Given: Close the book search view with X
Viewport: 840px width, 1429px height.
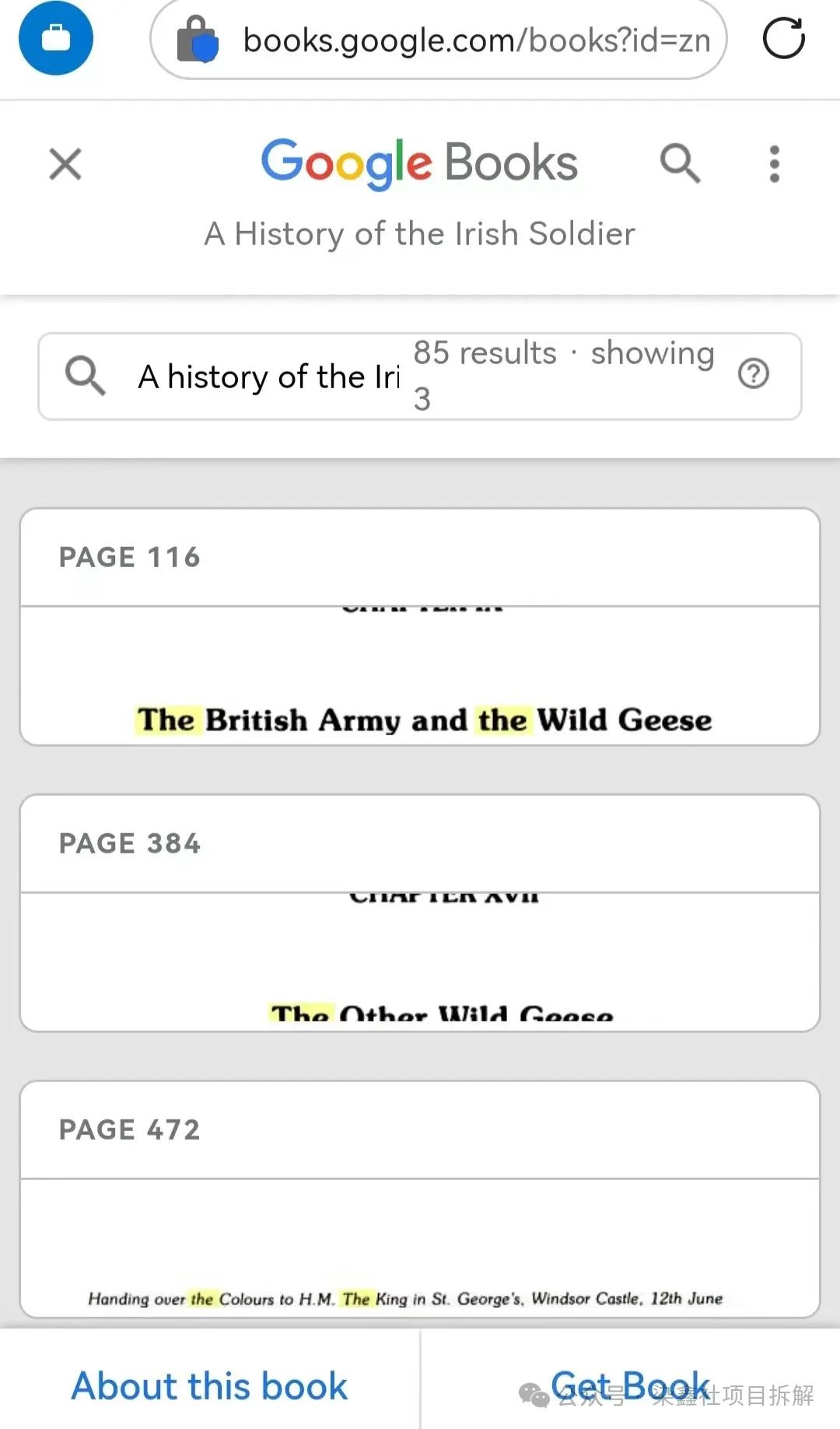Looking at the screenshot, I should [65, 164].
